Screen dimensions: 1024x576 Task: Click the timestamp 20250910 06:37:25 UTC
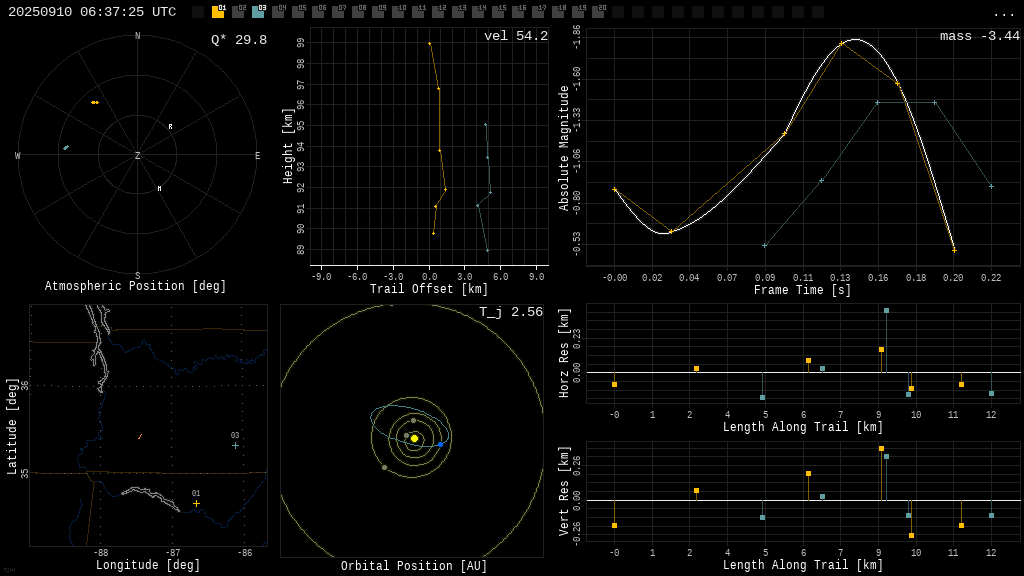pyautogui.click(x=92, y=12)
